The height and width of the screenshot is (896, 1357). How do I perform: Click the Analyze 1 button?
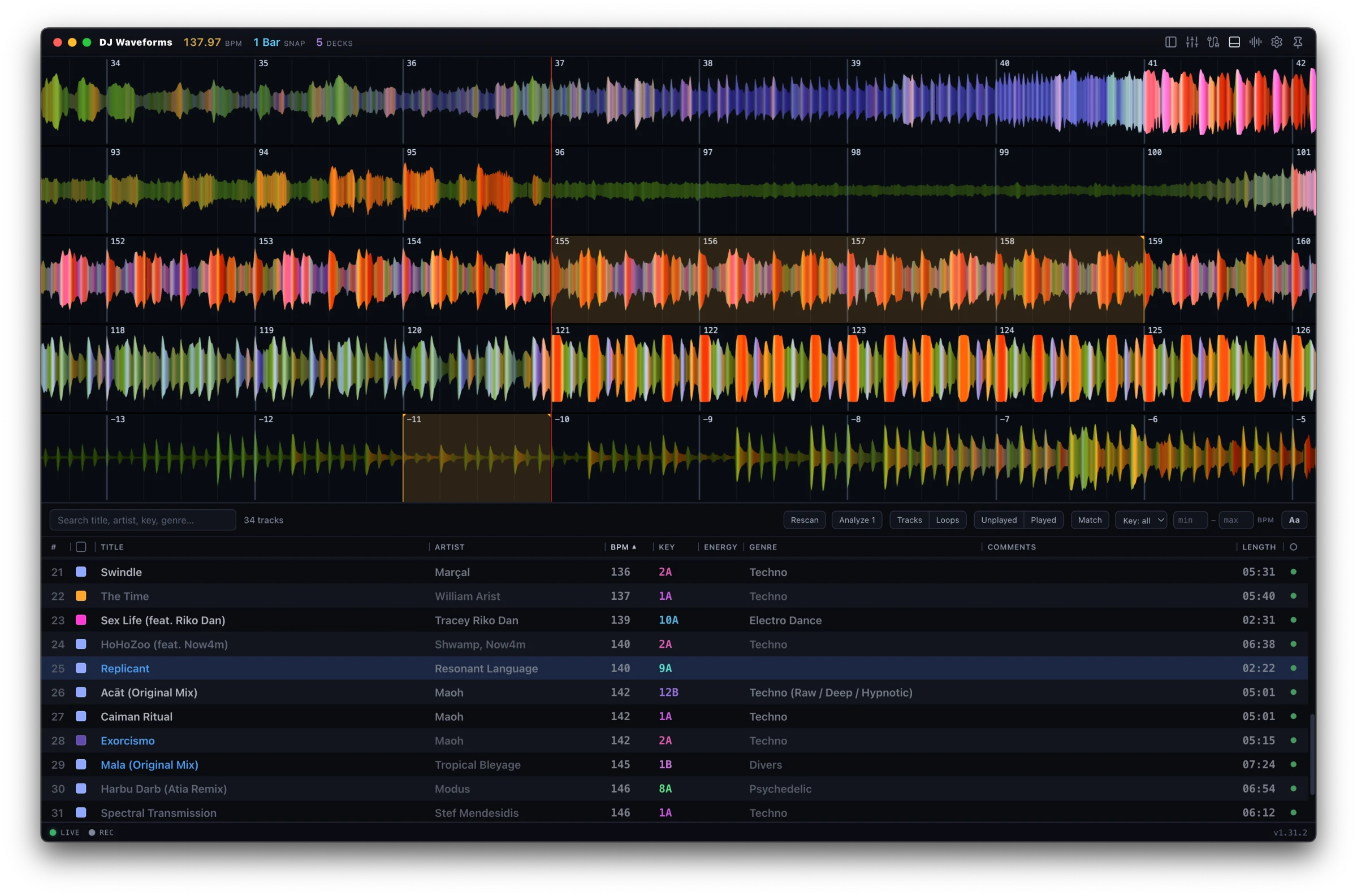(857, 520)
